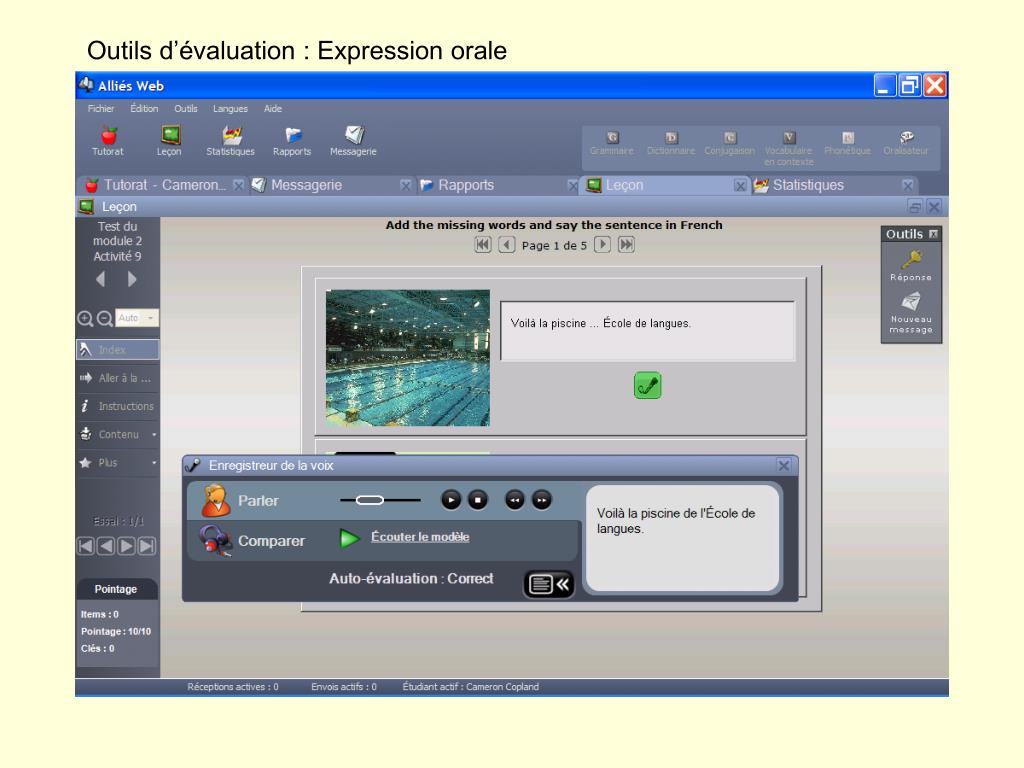Click the swimming pool picture

(408, 358)
